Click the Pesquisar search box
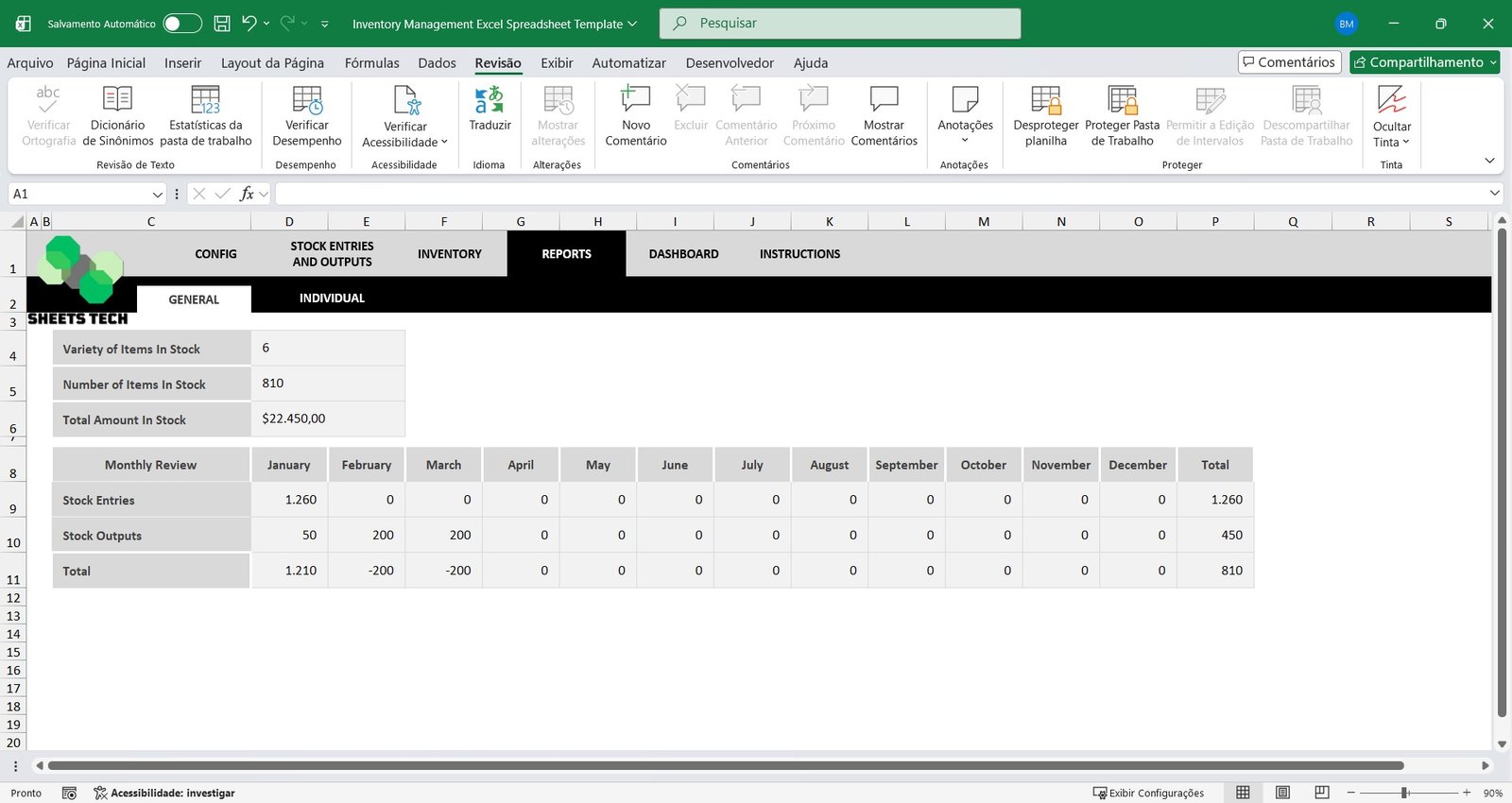This screenshot has width=1512, height=803. point(840,24)
